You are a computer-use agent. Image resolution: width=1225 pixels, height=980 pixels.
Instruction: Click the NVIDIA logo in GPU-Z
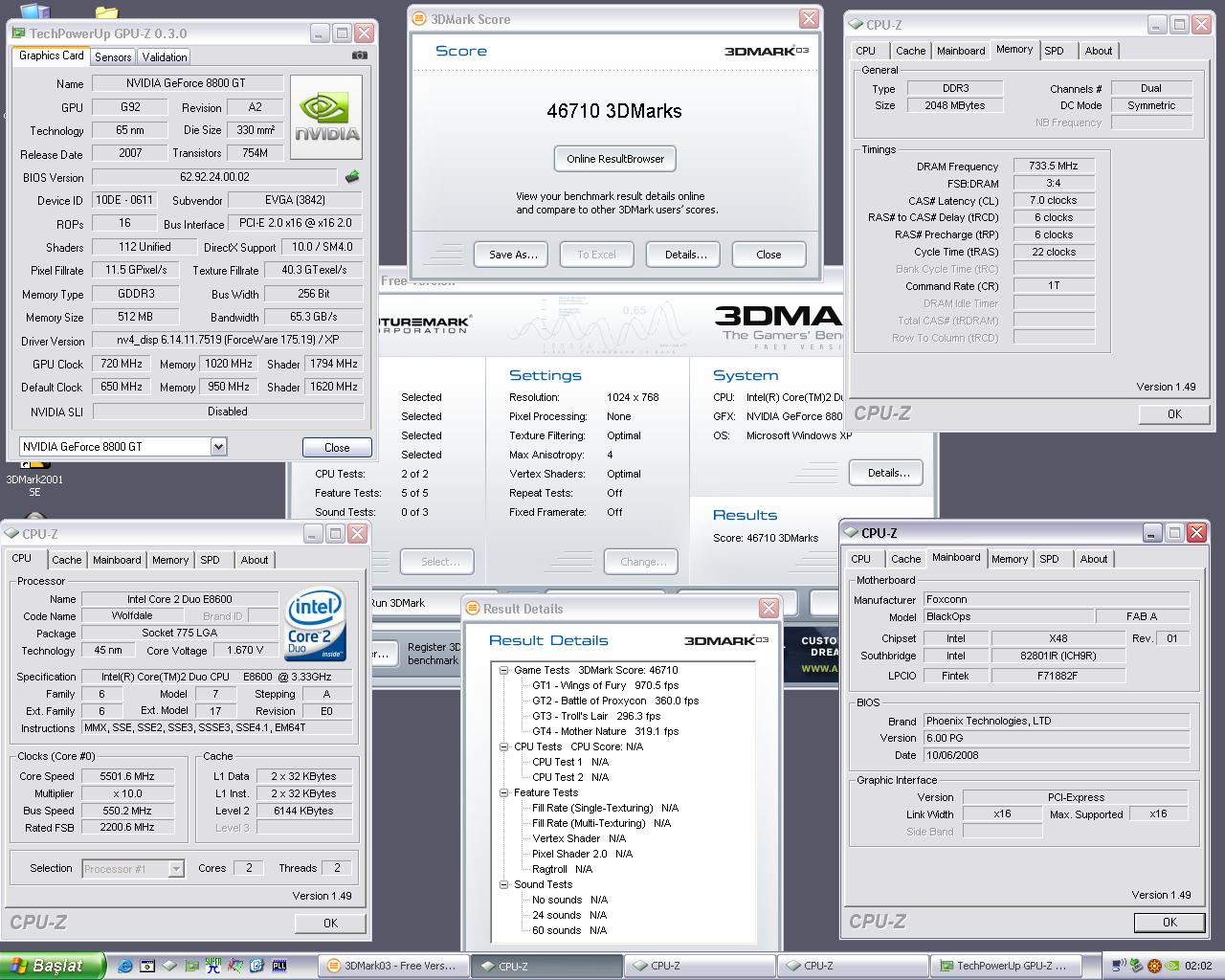pos(326,117)
